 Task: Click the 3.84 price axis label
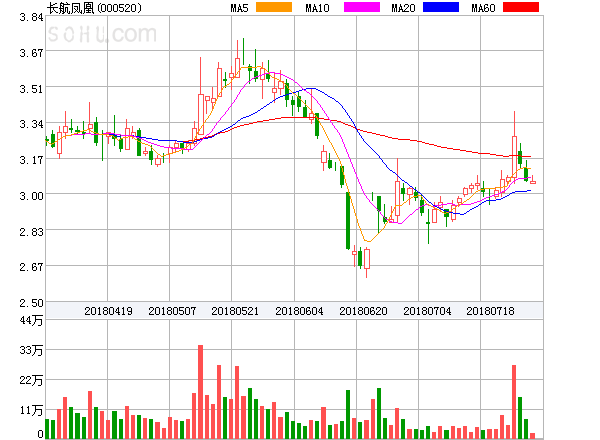click(x=31, y=18)
